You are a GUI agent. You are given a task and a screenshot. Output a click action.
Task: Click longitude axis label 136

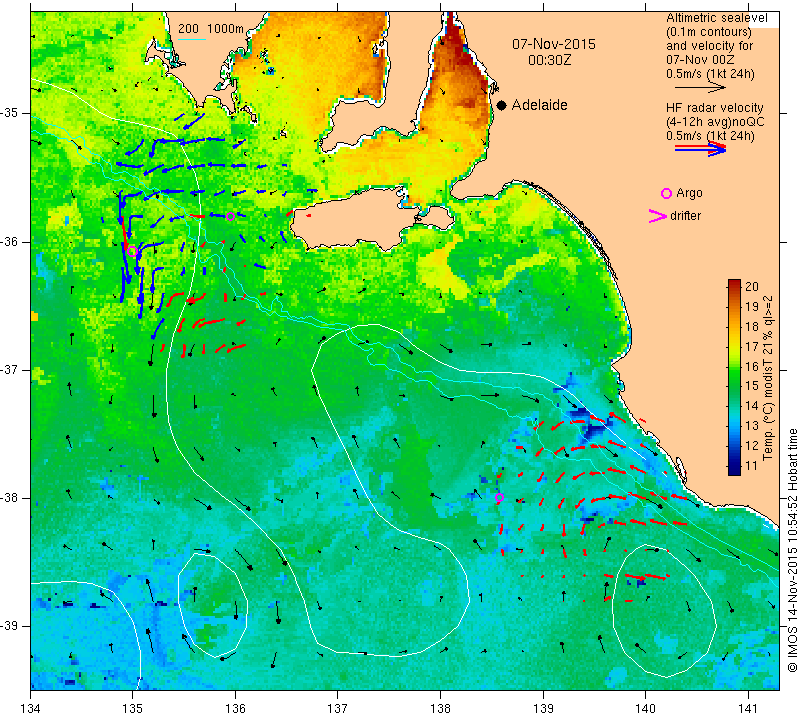click(x=236, y=709)
